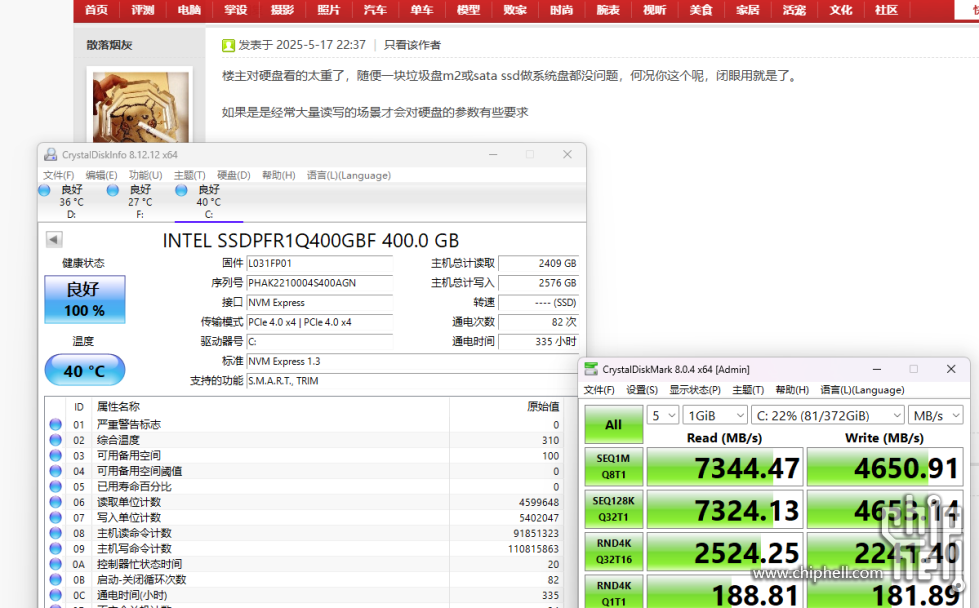Open 功能(U) menu in CrystalDiskInfo
This screenshot has width=979, height=608.
(x=145, y=175)
